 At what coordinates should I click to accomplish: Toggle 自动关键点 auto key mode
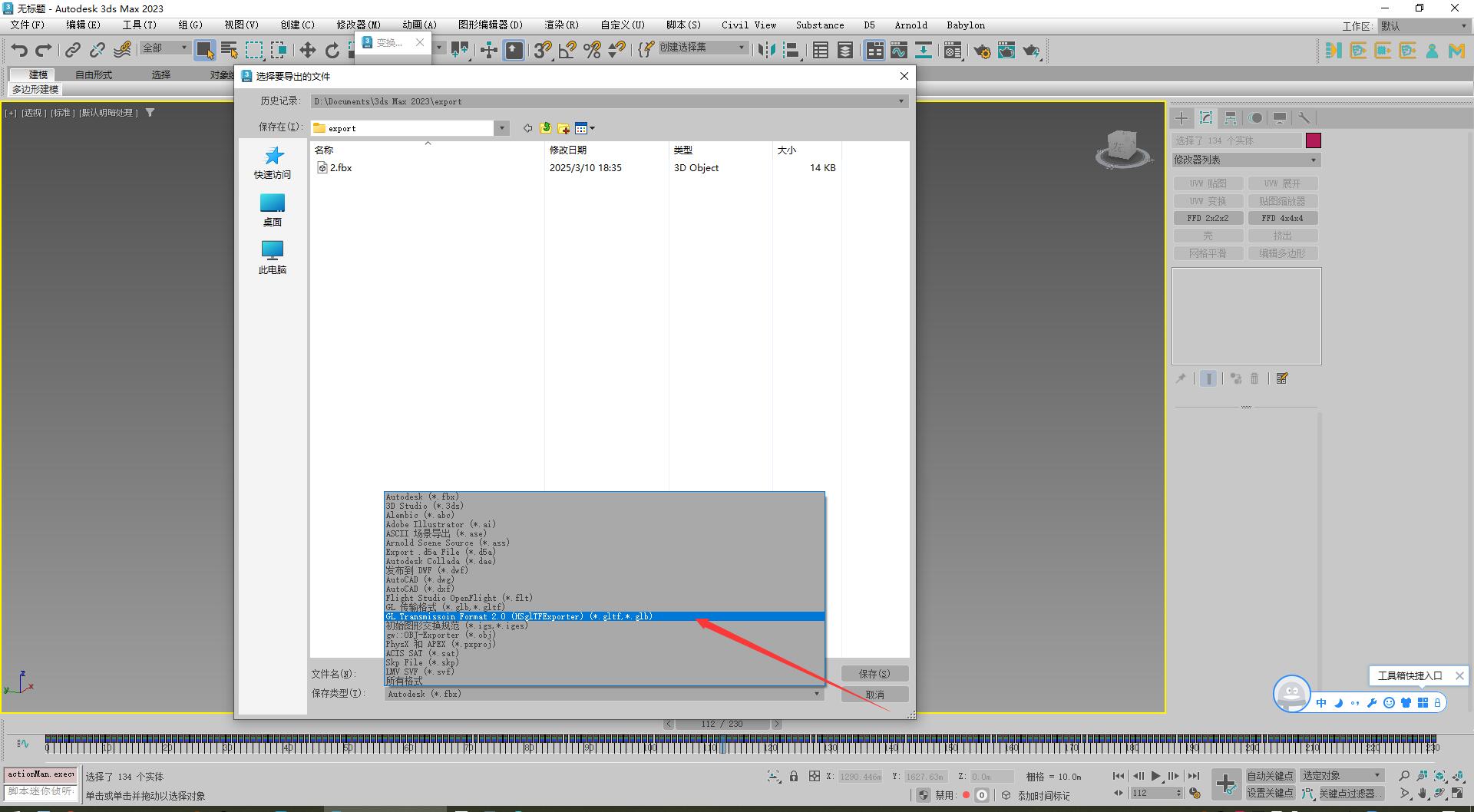[x=1270, y=776]
